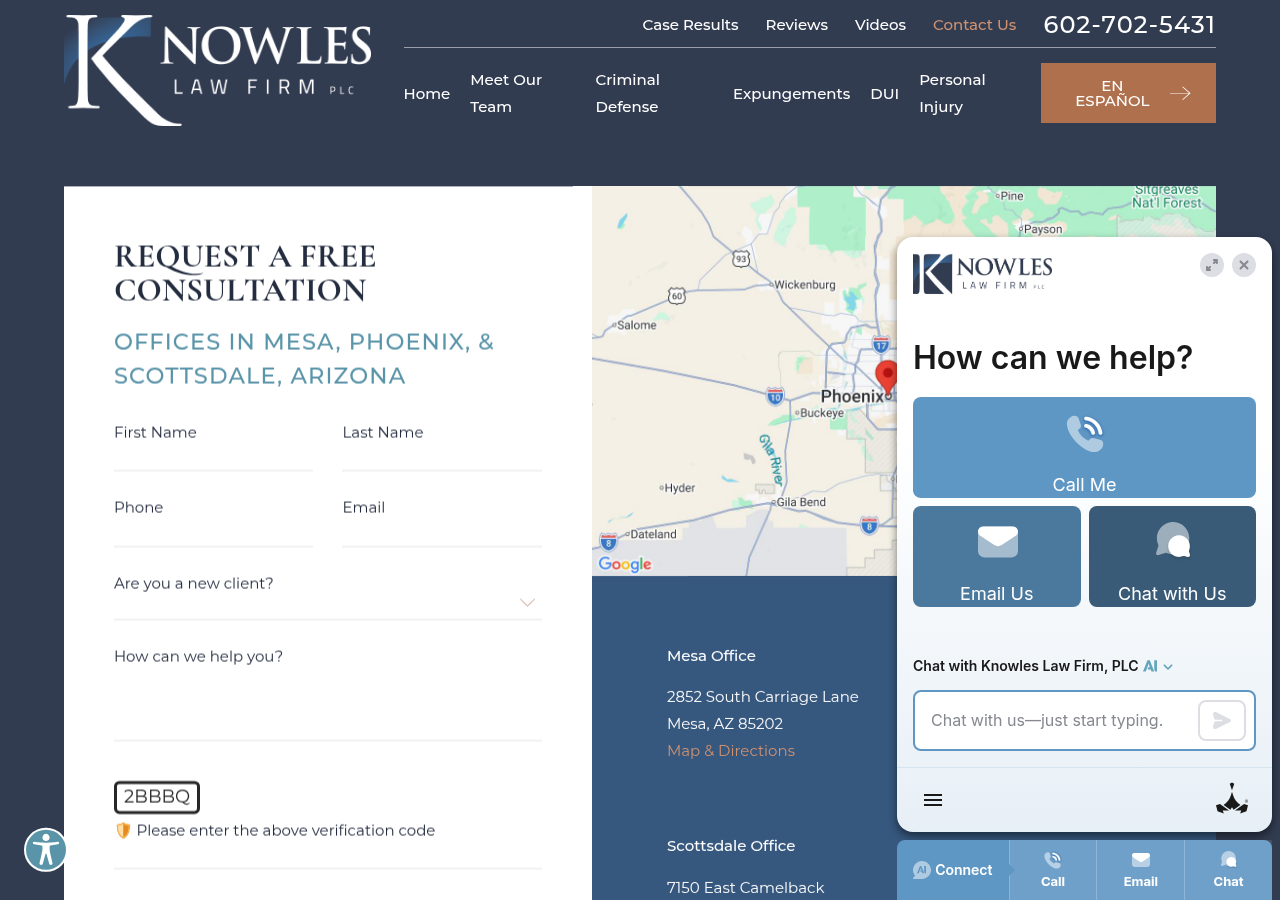Click the chat provider logo icon
Image resolution: width=1280 pixels, height=900 pixels.
pos(1232,799)
